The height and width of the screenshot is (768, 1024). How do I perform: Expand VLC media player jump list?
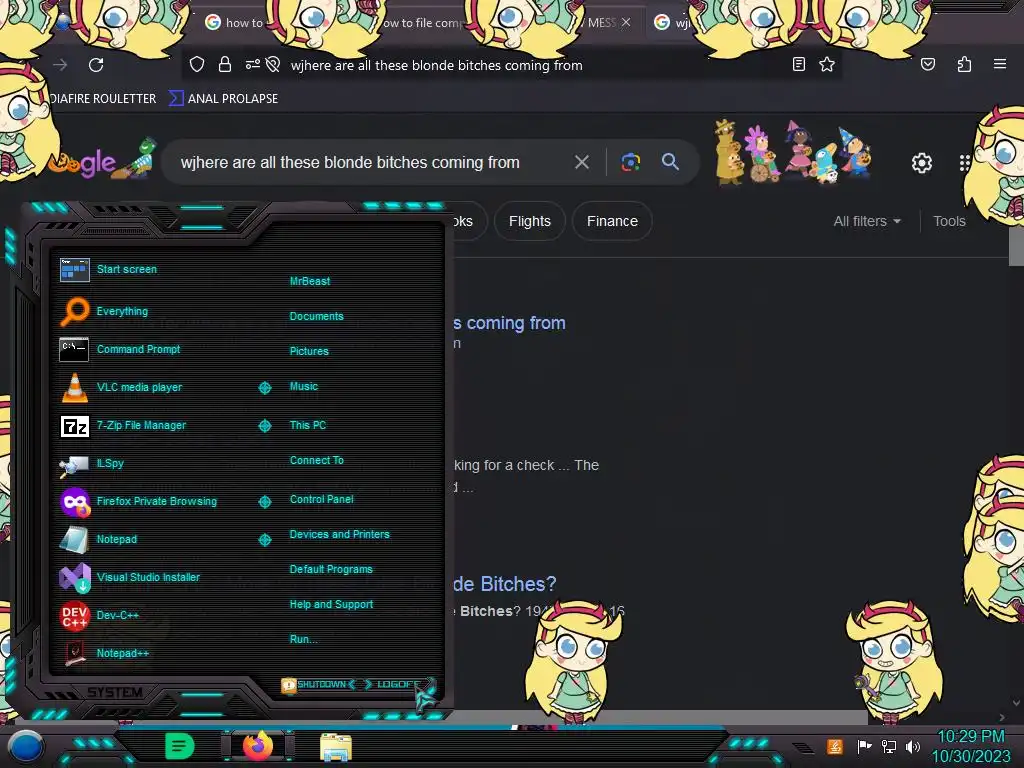(x=264, y=388)
